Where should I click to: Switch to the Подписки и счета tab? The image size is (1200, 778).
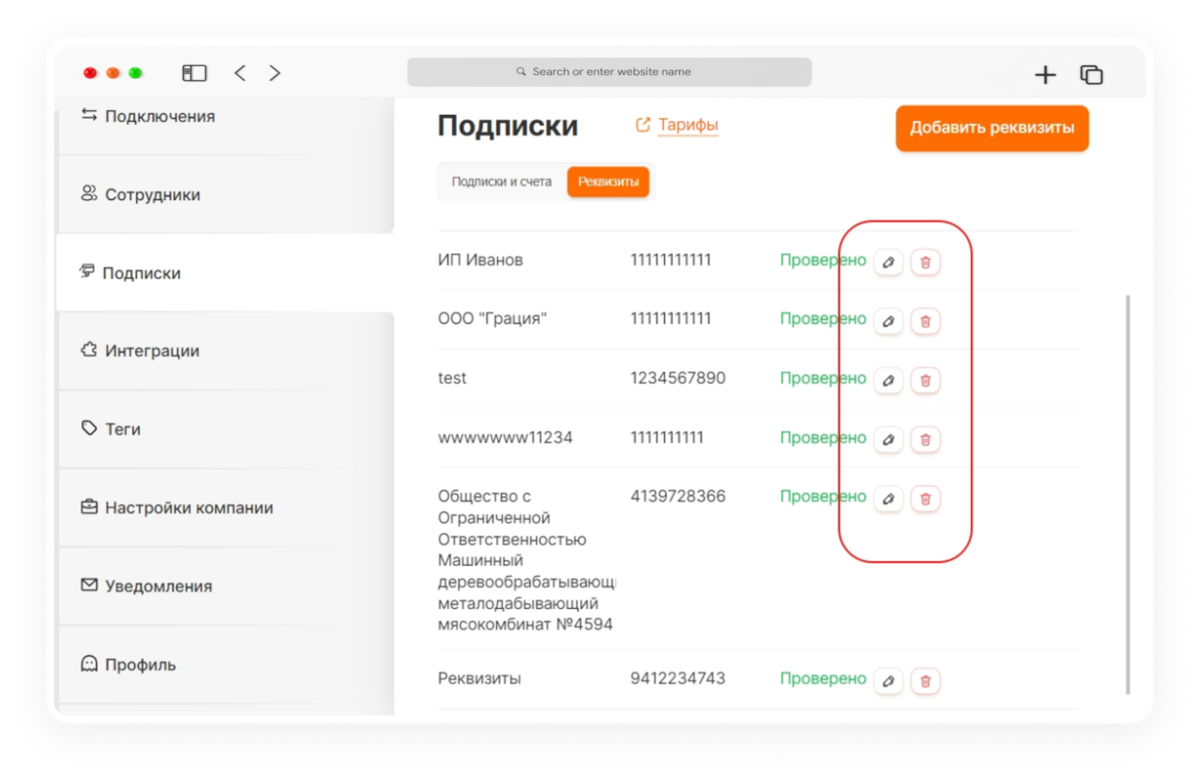click(501, 182)
